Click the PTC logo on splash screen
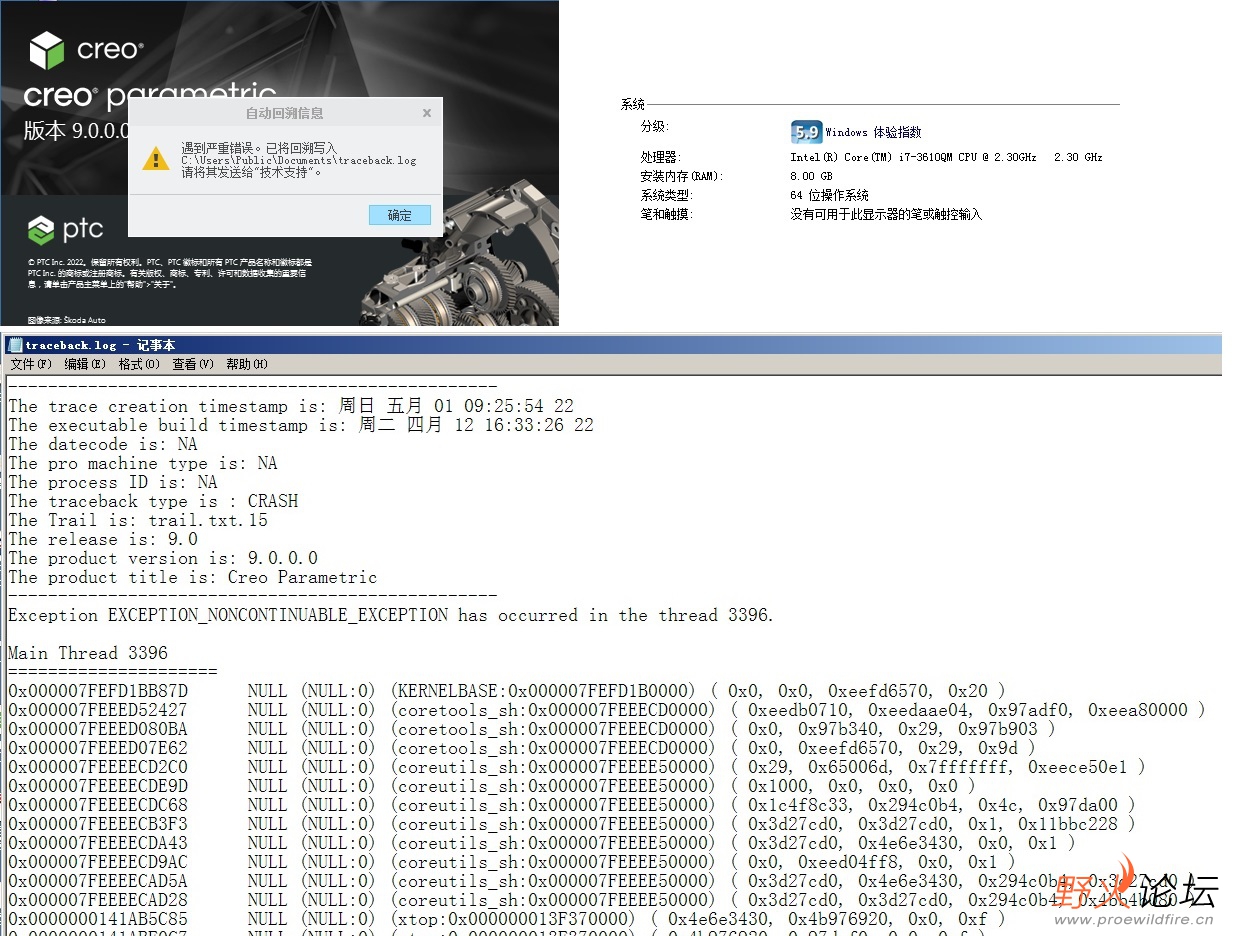The width and height of the screenshot is (1238, 936). coord(66,230)
